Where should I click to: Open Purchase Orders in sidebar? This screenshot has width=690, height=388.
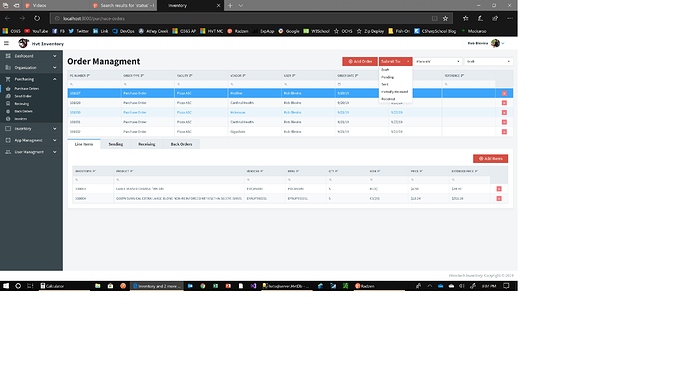[26, 88]
